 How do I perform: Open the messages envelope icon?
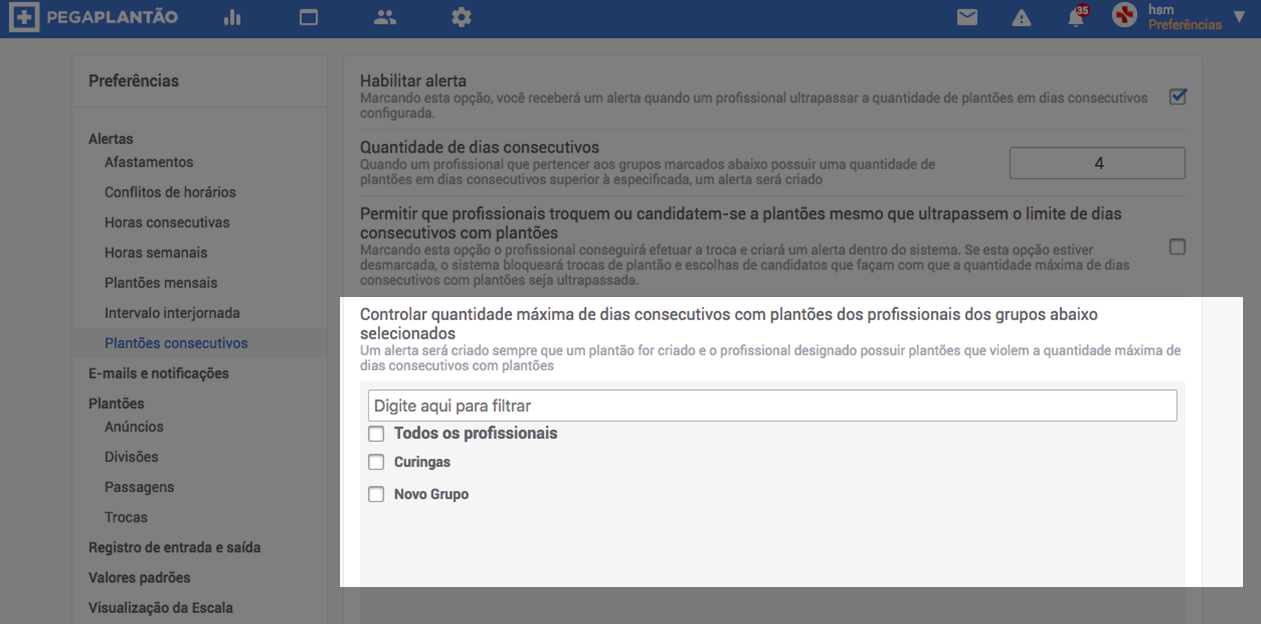[x=967, y=17]
